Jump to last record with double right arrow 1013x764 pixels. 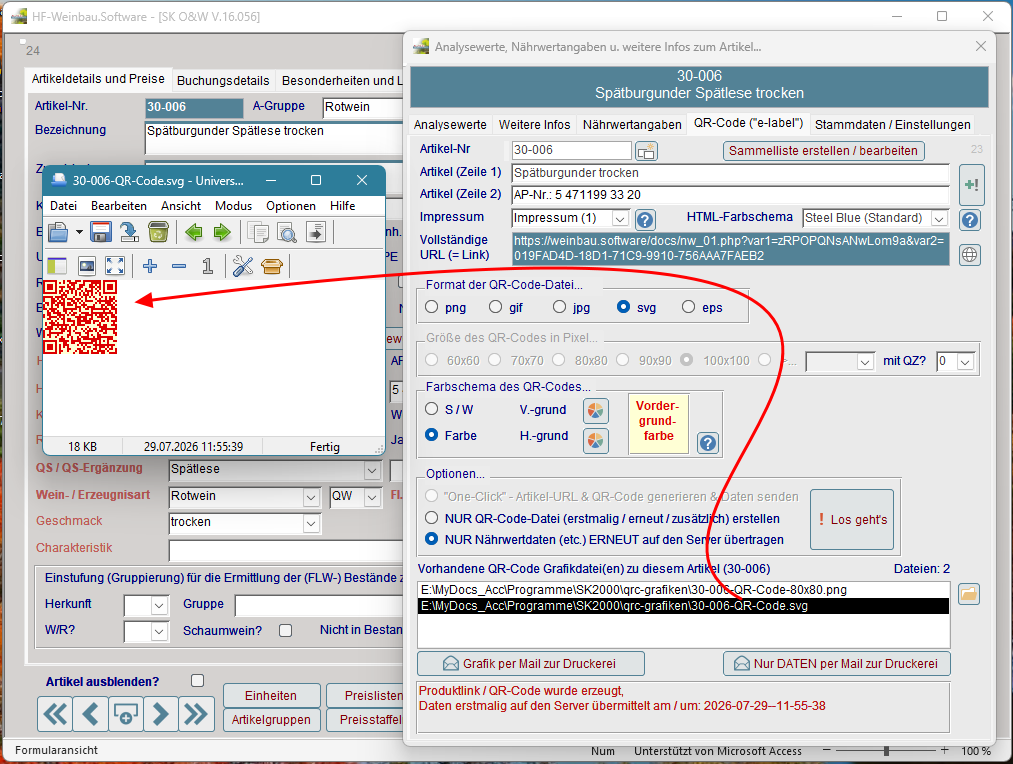[196, 714]
